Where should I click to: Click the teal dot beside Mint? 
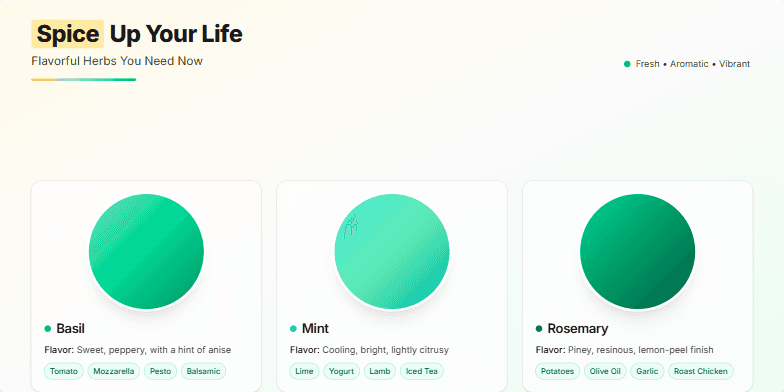[x=294, y=328]
